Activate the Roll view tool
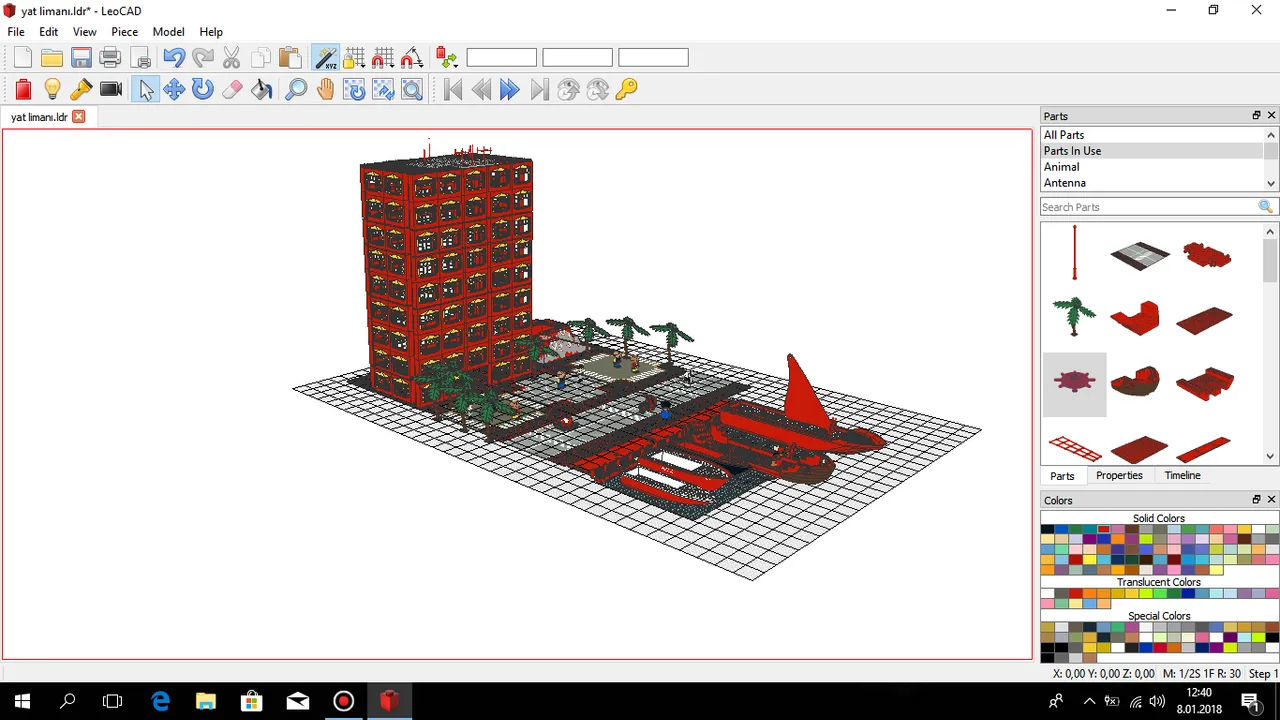Image resolution: width=1280 pixels, height=720 pixels. point(383,89)
